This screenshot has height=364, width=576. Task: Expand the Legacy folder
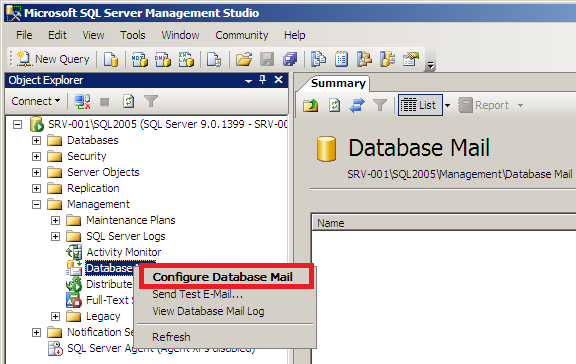[55, 316]
